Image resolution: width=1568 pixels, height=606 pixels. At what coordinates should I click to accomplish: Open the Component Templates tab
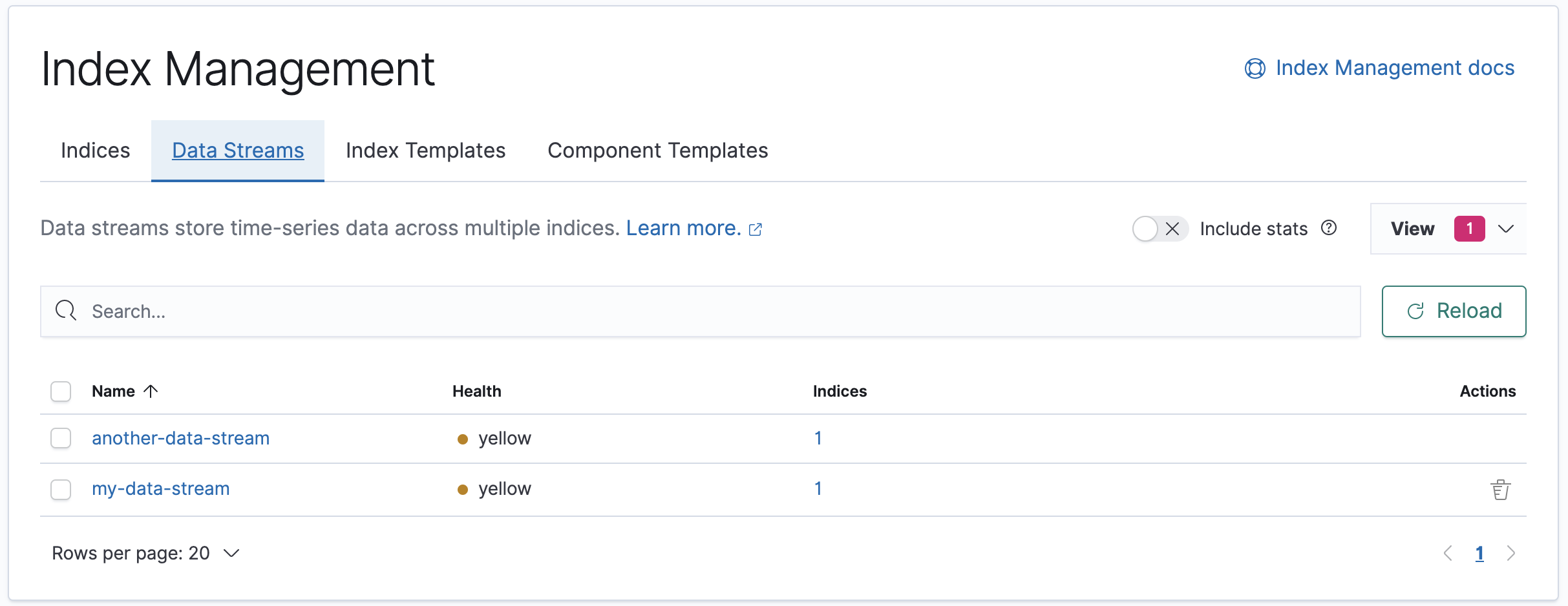click(657, 150)
